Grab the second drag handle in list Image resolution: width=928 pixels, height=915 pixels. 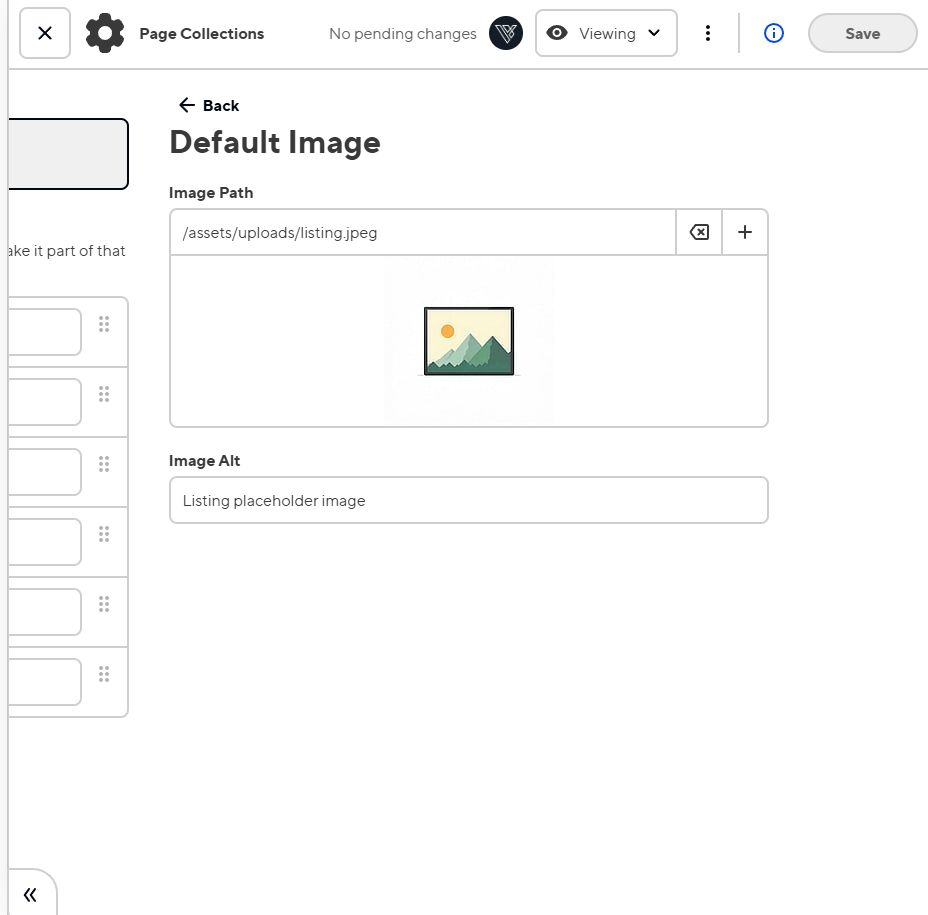click(x=104, y=394)
